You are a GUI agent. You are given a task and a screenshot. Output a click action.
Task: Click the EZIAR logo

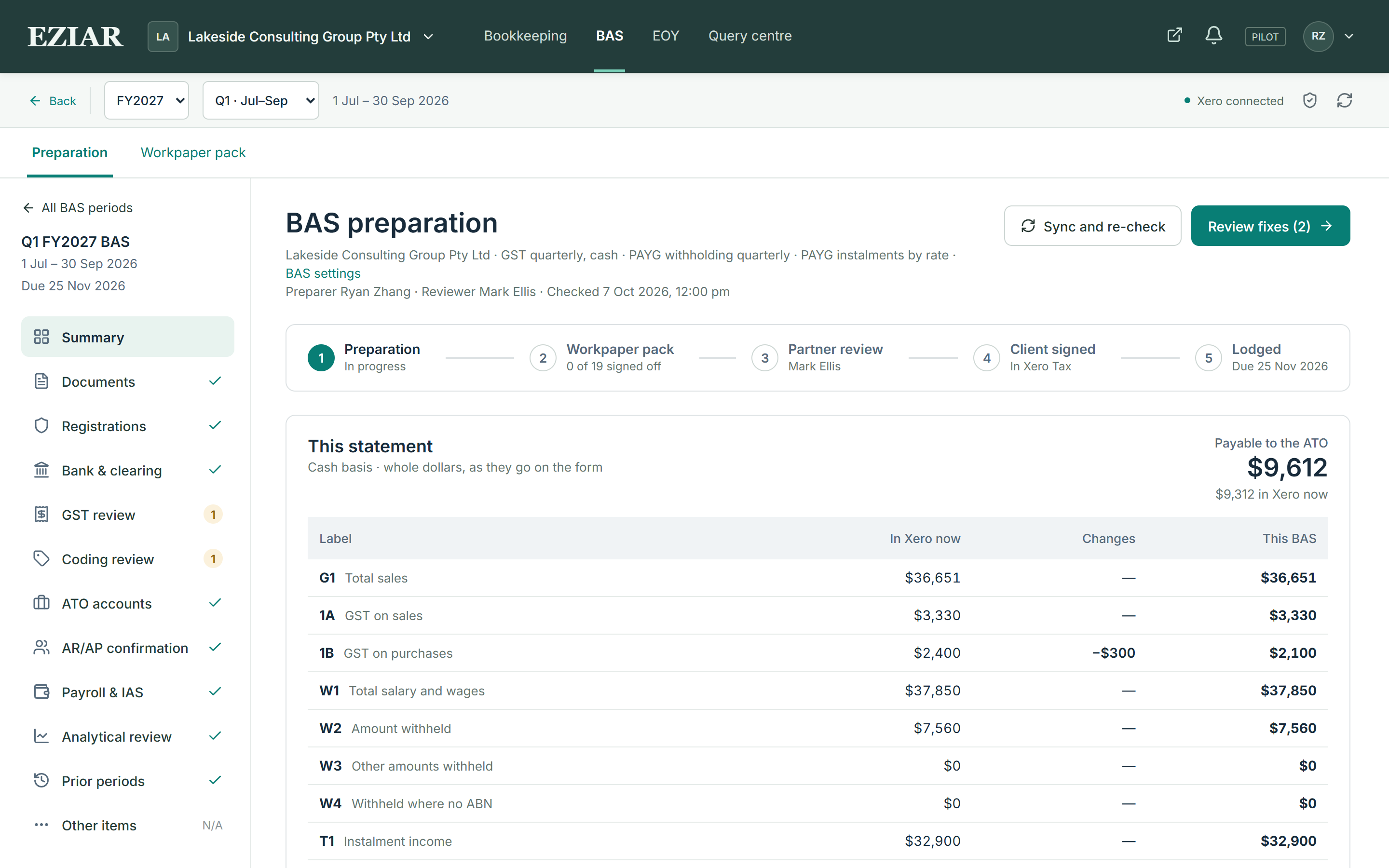[x=75, y=36]
